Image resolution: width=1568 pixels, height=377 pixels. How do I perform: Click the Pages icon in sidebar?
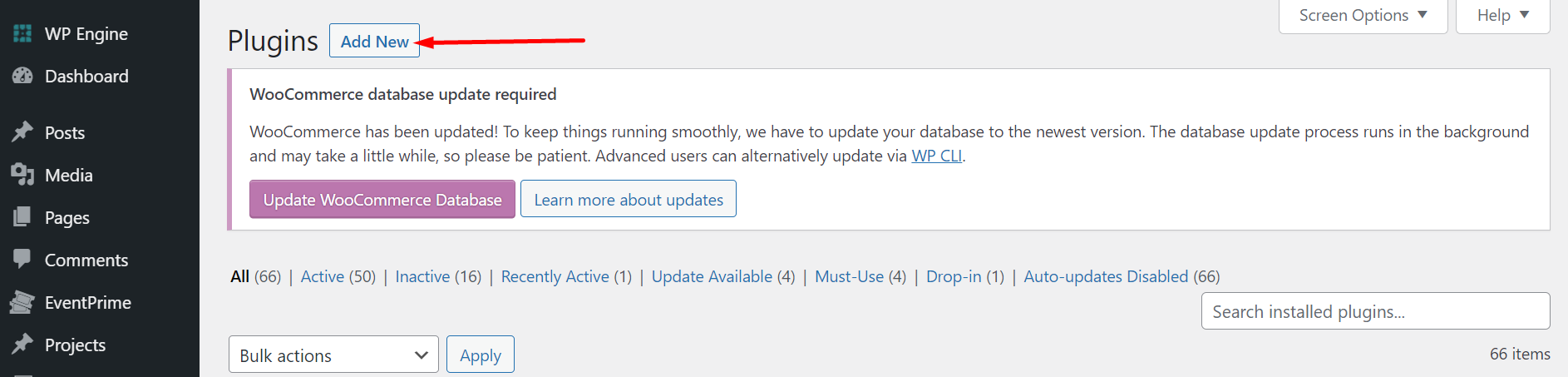(22, 217)
